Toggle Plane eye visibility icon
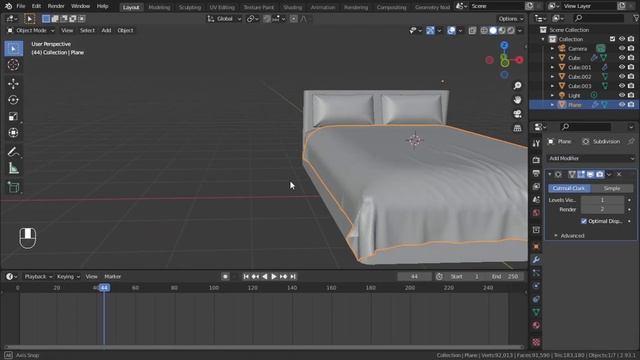The width and height of the screenshot is (640, 360). pos(622,104)
